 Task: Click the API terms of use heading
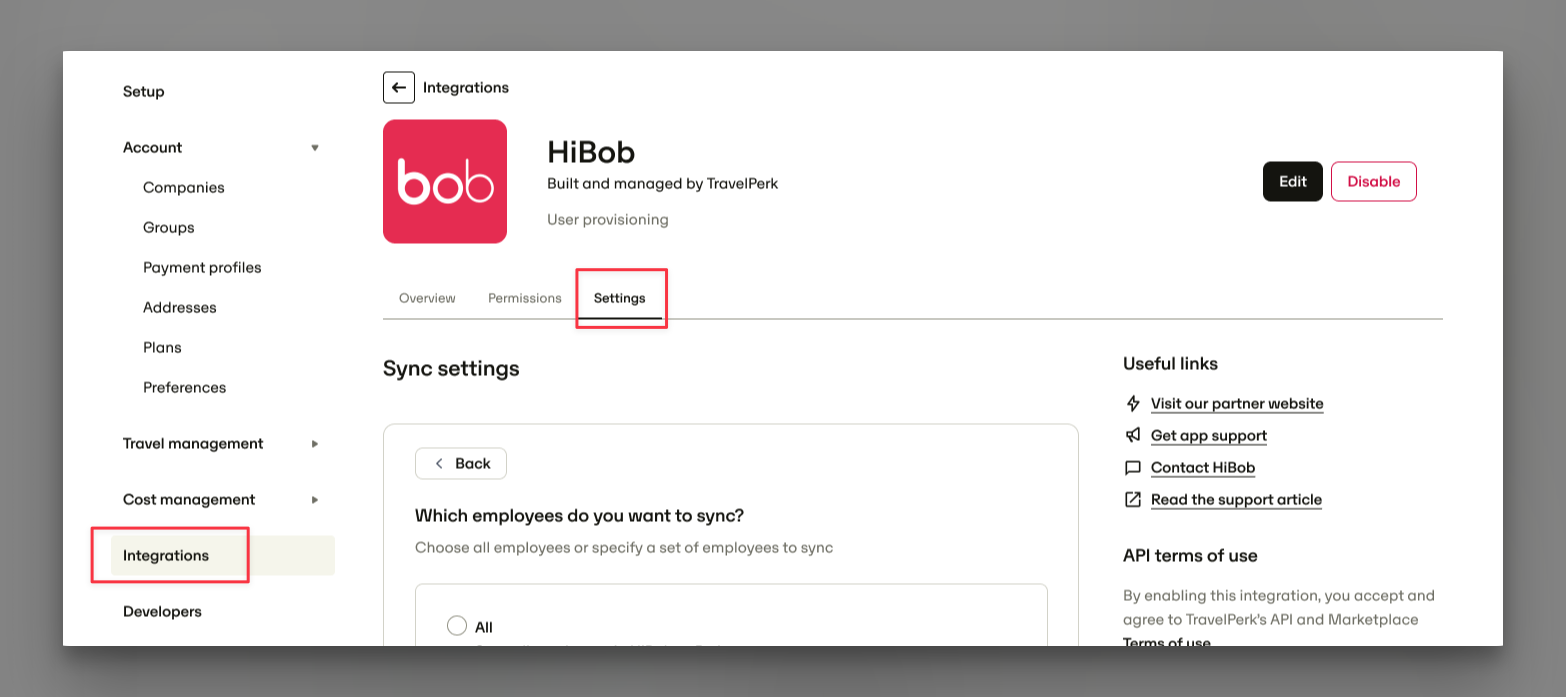coord(1190,556)
